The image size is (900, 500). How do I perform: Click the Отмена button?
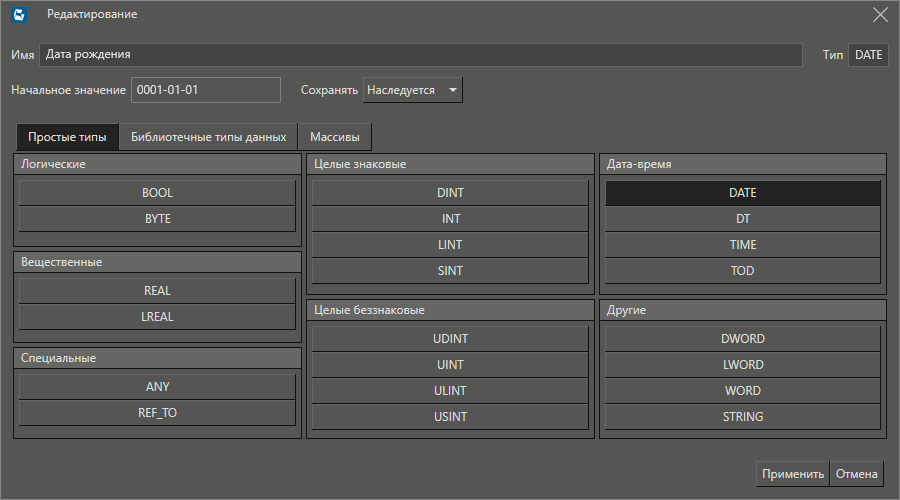click(857, 474)
